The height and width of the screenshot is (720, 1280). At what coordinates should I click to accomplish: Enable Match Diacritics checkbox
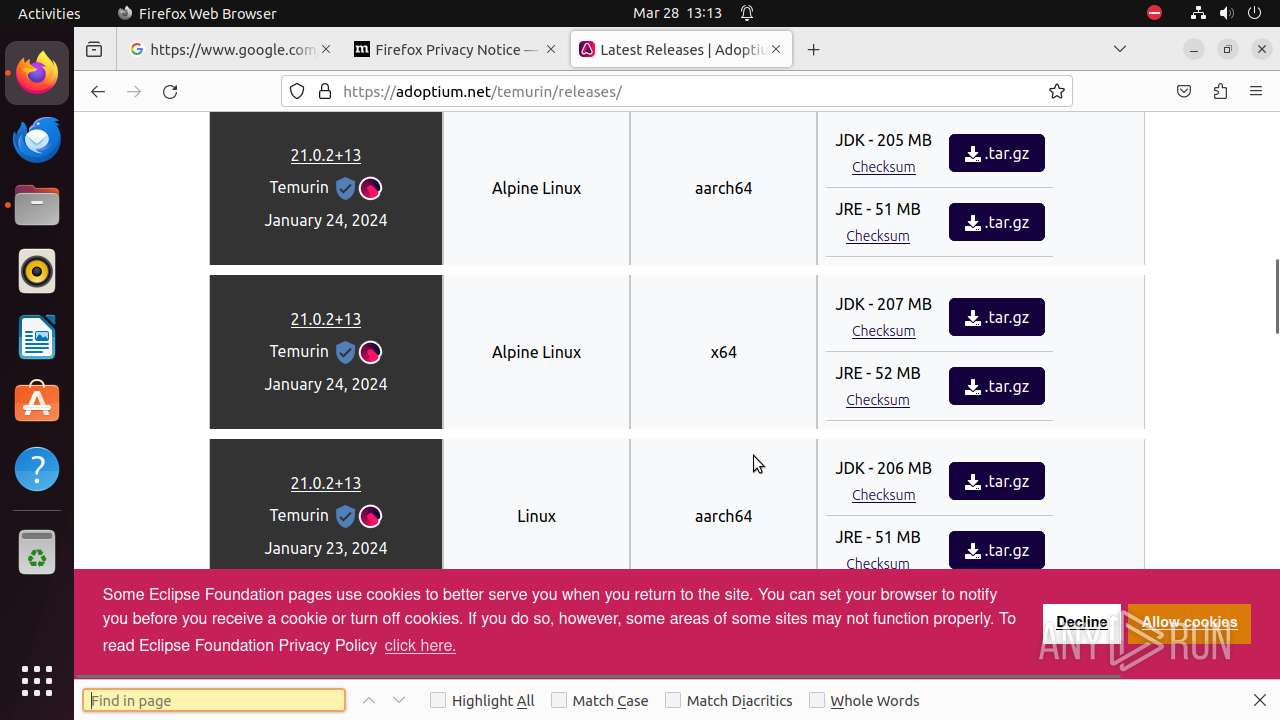coord(673,700)
